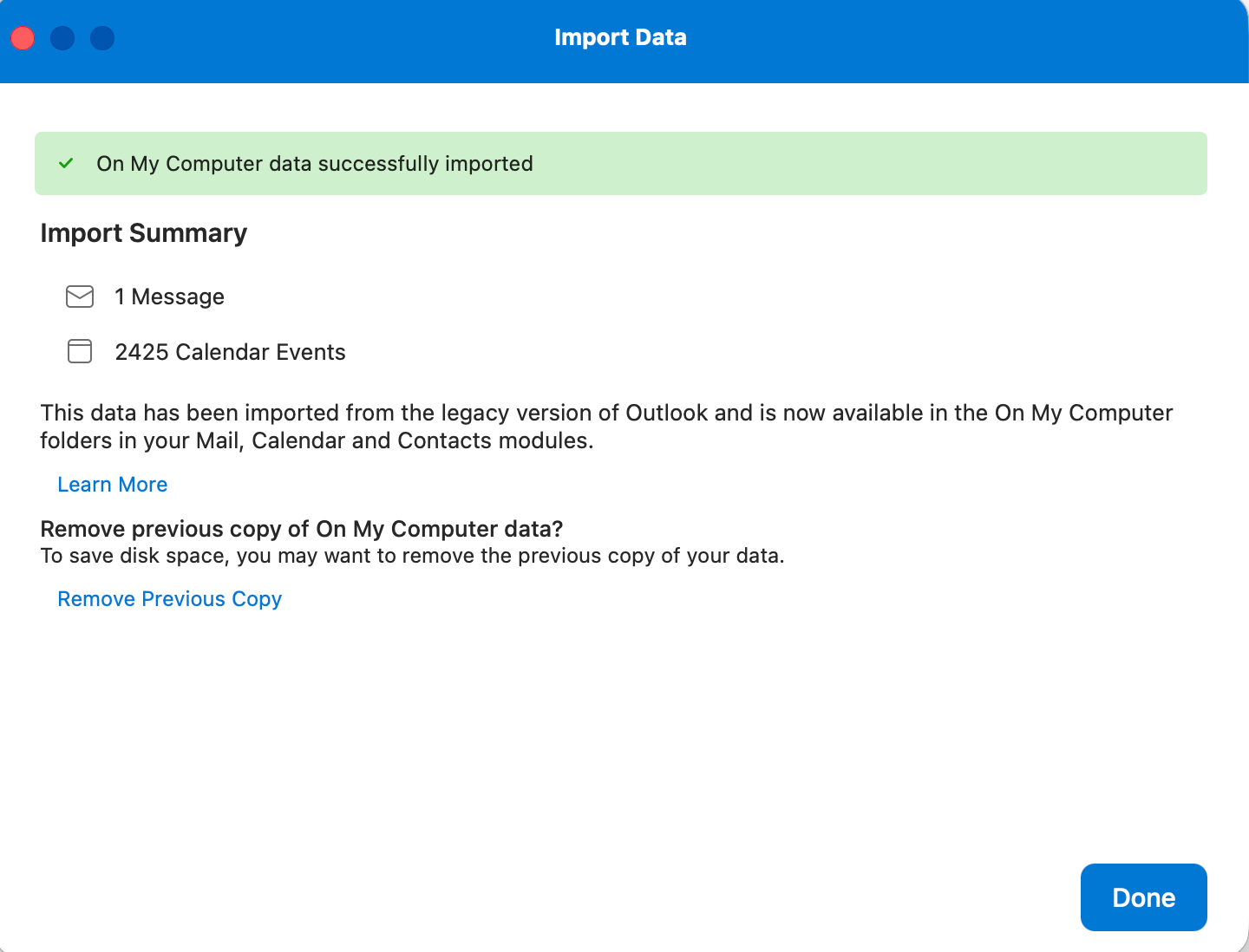Click the save disk space description text
The image size is (1249, 952).
click(x=413, y=556)
